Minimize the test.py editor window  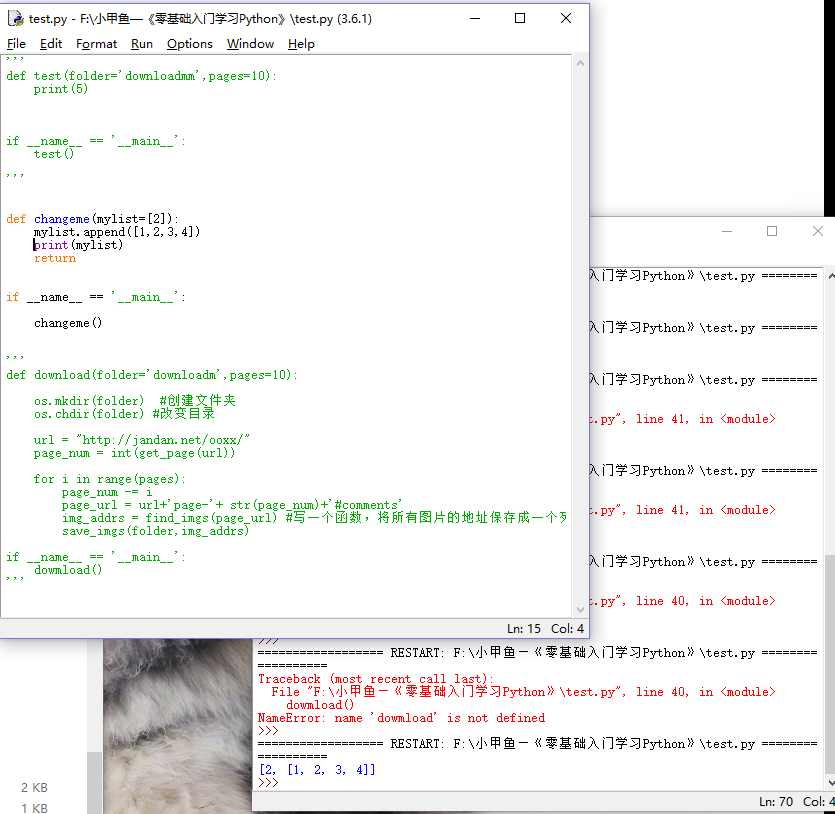pos(474,18)
